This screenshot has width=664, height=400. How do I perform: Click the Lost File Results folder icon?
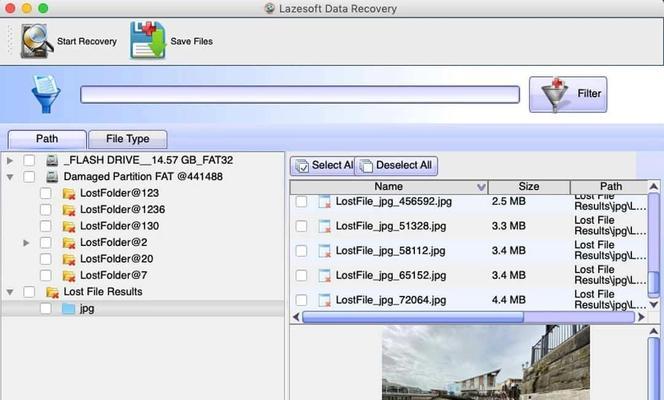[x=52, y=292]
